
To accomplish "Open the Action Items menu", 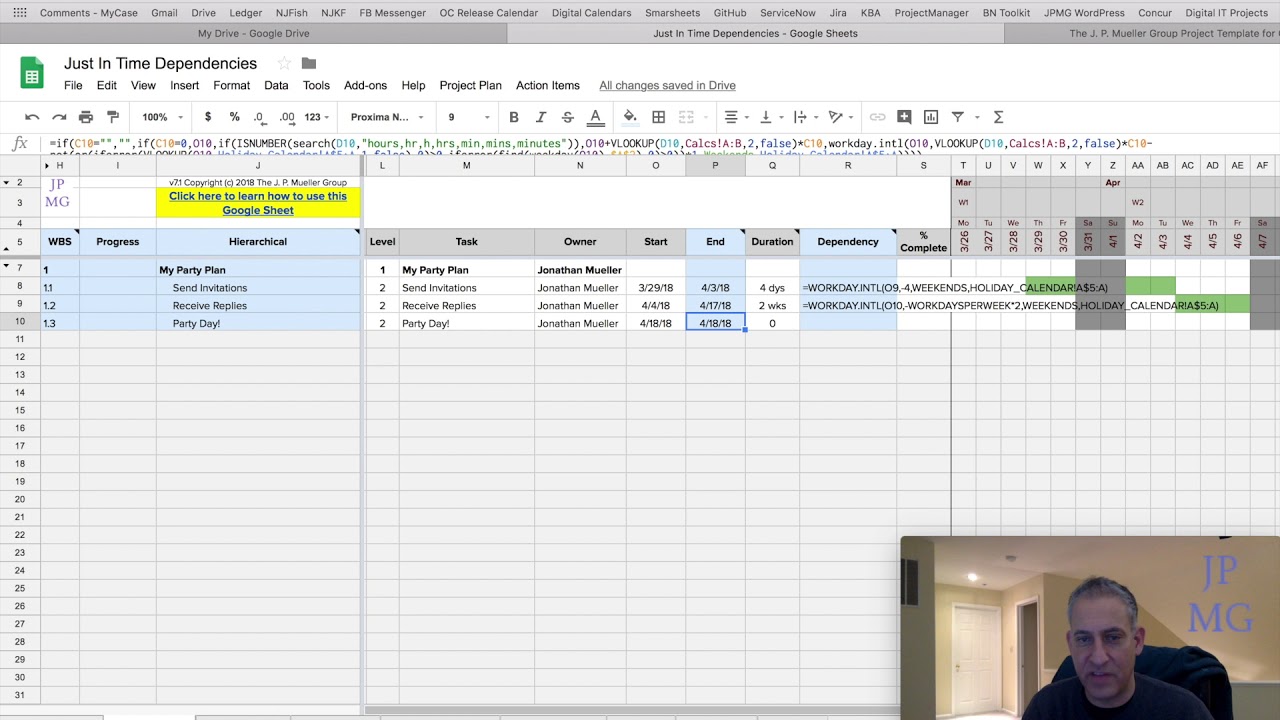I will (547, 85).
